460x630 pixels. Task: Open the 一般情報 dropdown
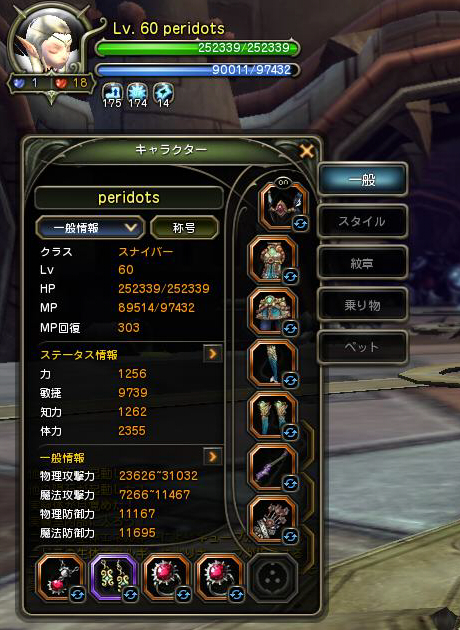[x=90, y=228]
